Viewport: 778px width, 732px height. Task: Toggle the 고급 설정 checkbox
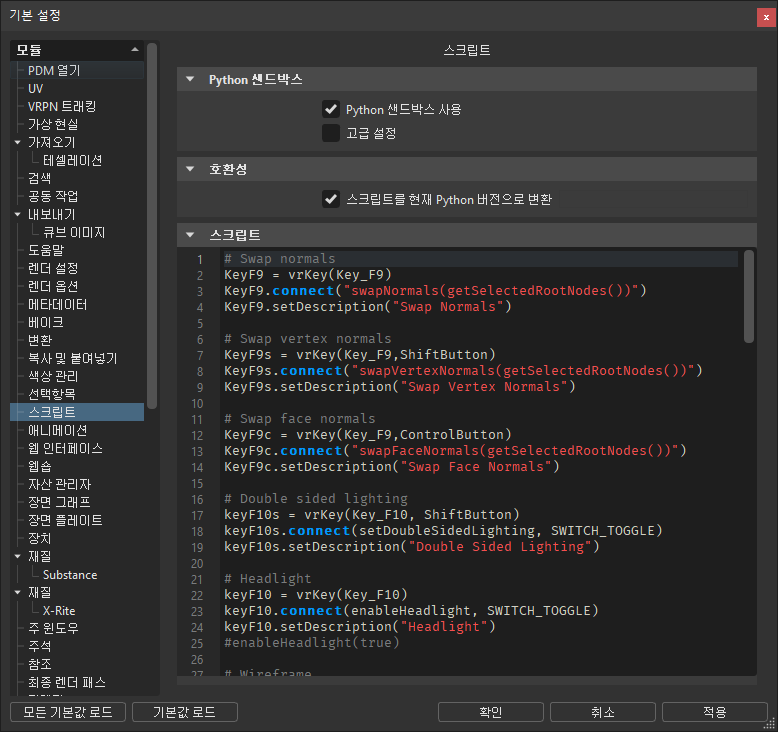(x=331, y=133)
